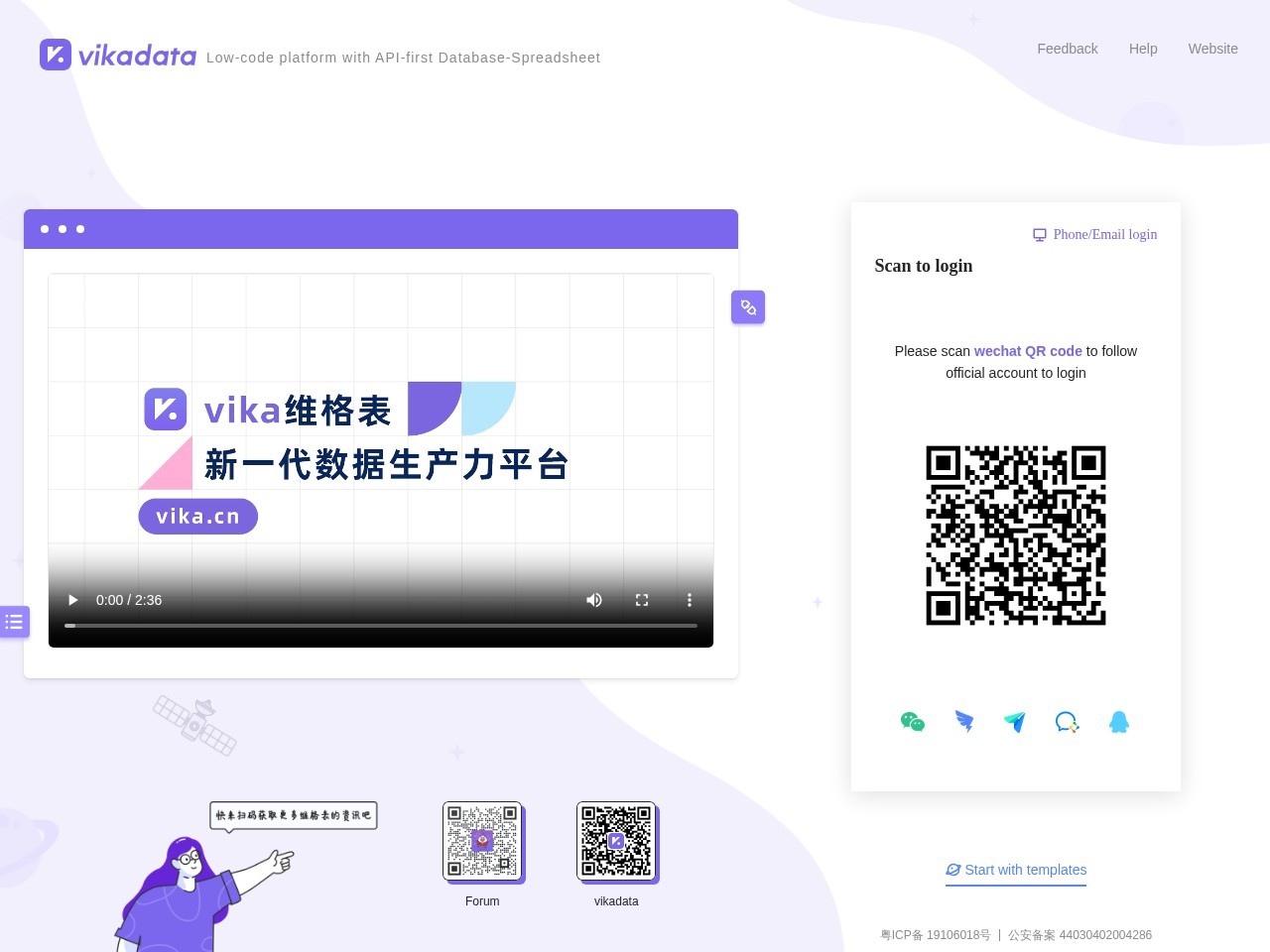Choose Feishu paper plane login icon
This screenshot has height=952, width=1270.
pyautogui.click(x=1015, y=722)
